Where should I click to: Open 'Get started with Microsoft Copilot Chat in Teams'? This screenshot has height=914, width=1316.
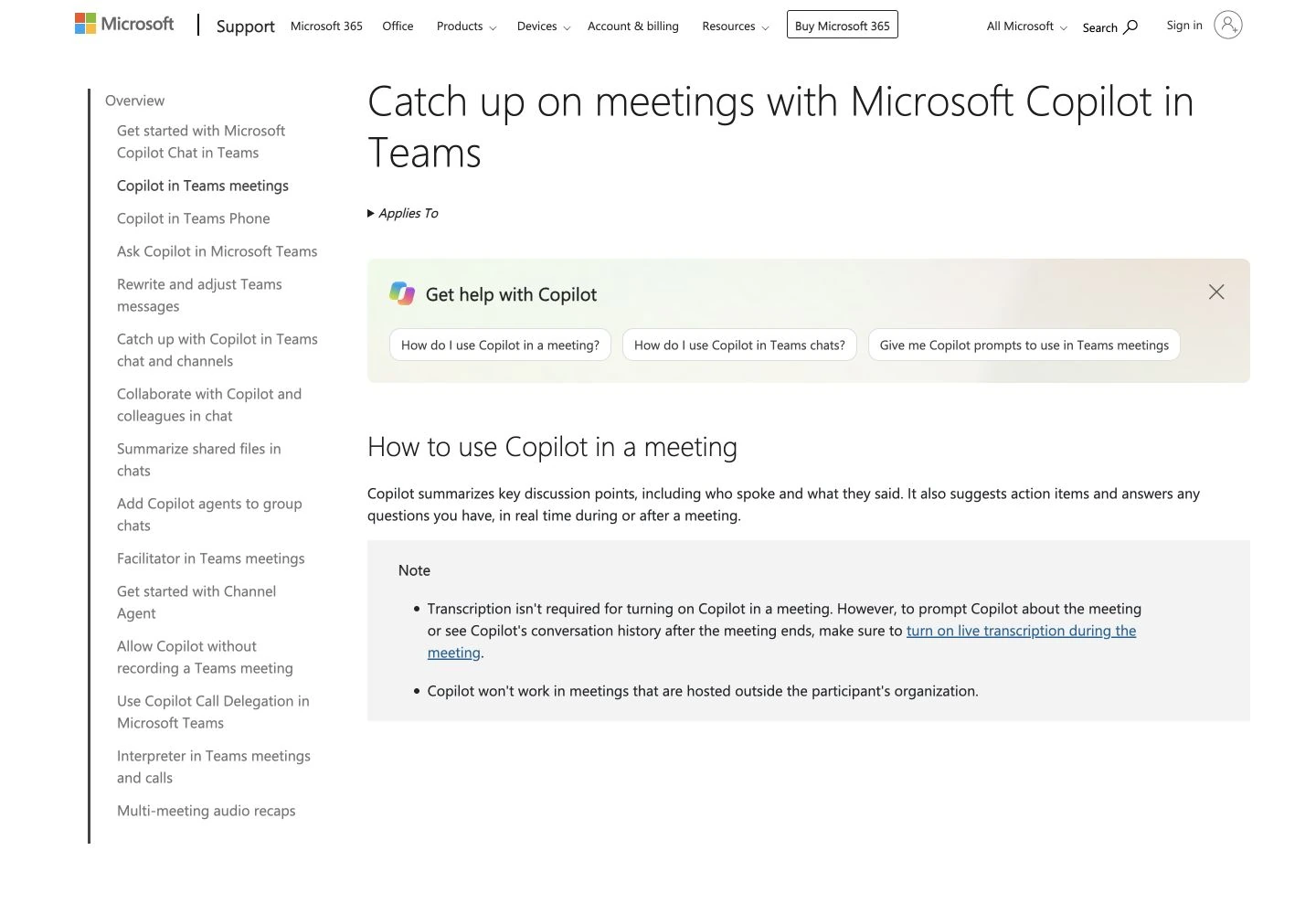pyautogui.click(x=201, y=142)
